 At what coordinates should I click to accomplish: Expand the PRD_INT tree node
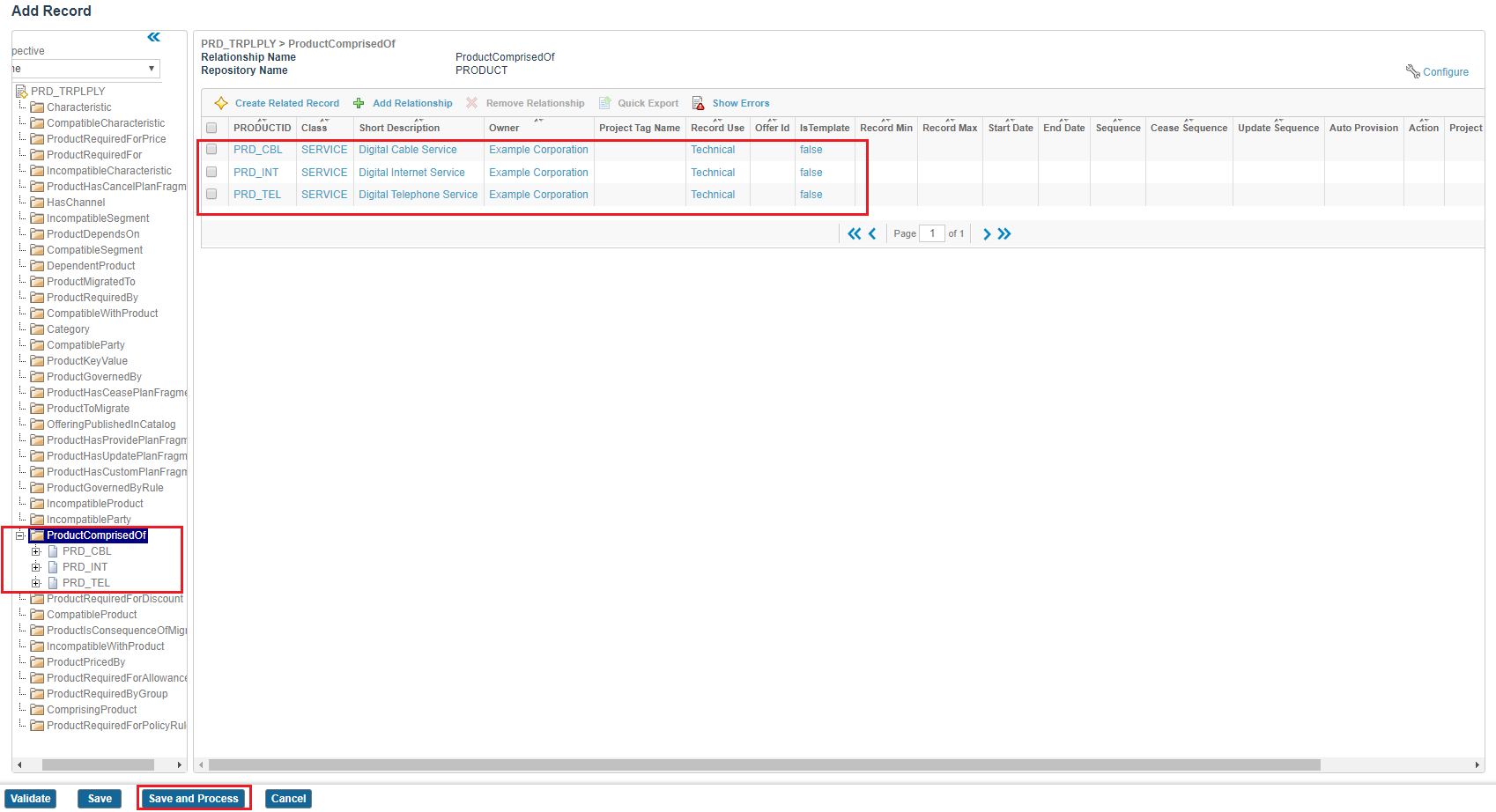click(x=36, y=567)
